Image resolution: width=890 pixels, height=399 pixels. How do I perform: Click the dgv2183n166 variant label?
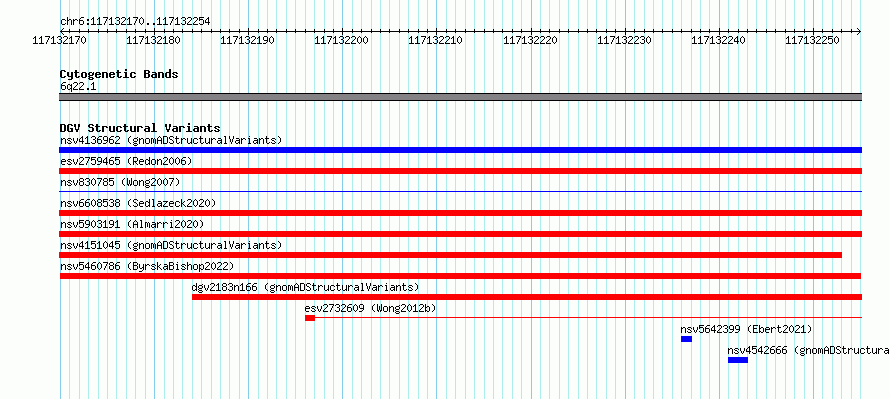tap(305, 287)
